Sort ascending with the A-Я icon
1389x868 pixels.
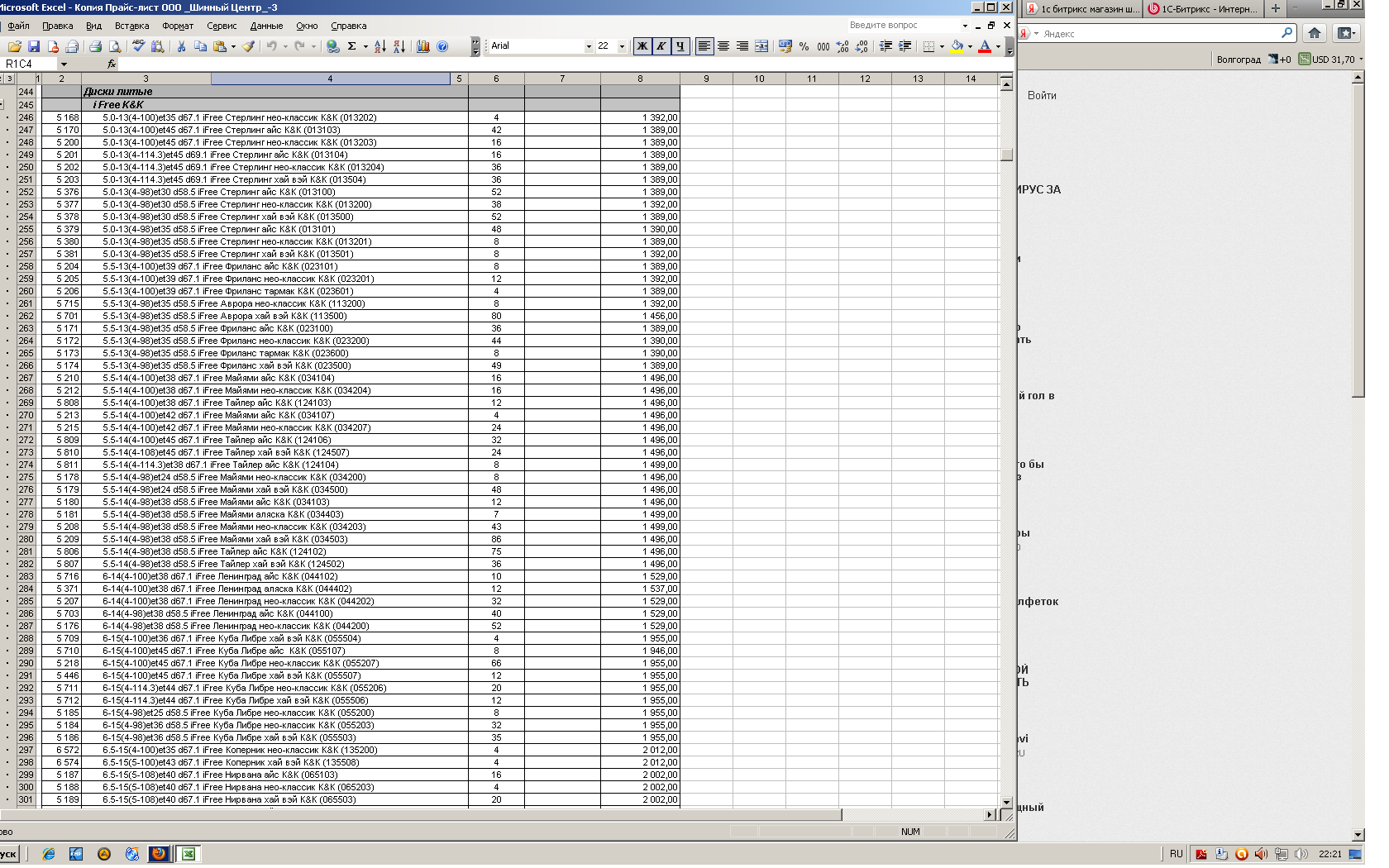pyautogui.click(x=380, y=46)
